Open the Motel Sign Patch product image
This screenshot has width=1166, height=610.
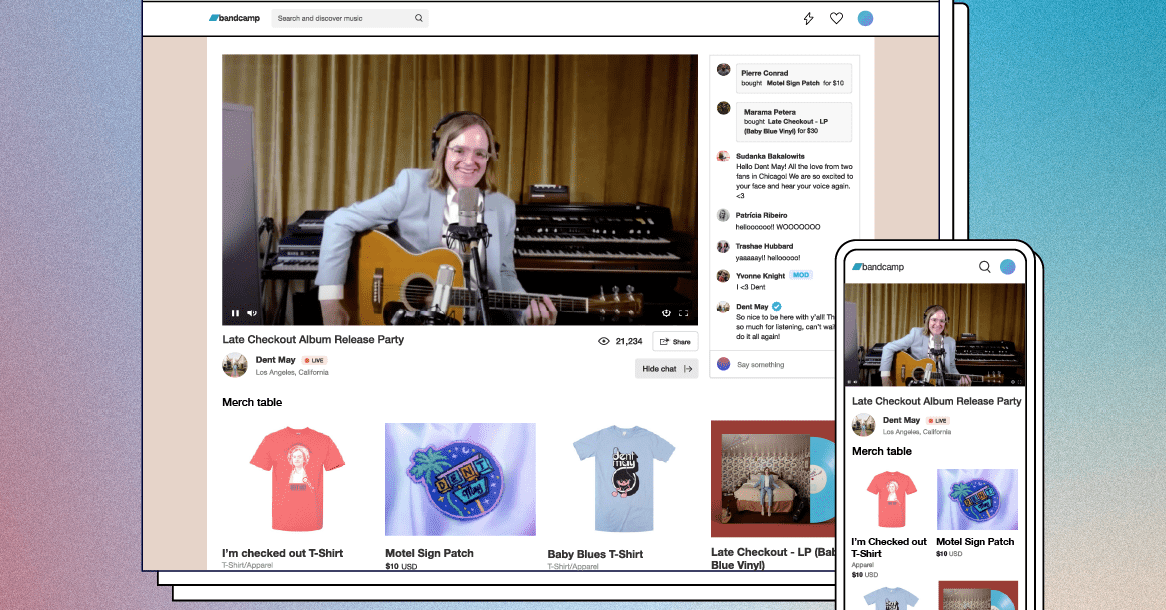click(460, 479)
